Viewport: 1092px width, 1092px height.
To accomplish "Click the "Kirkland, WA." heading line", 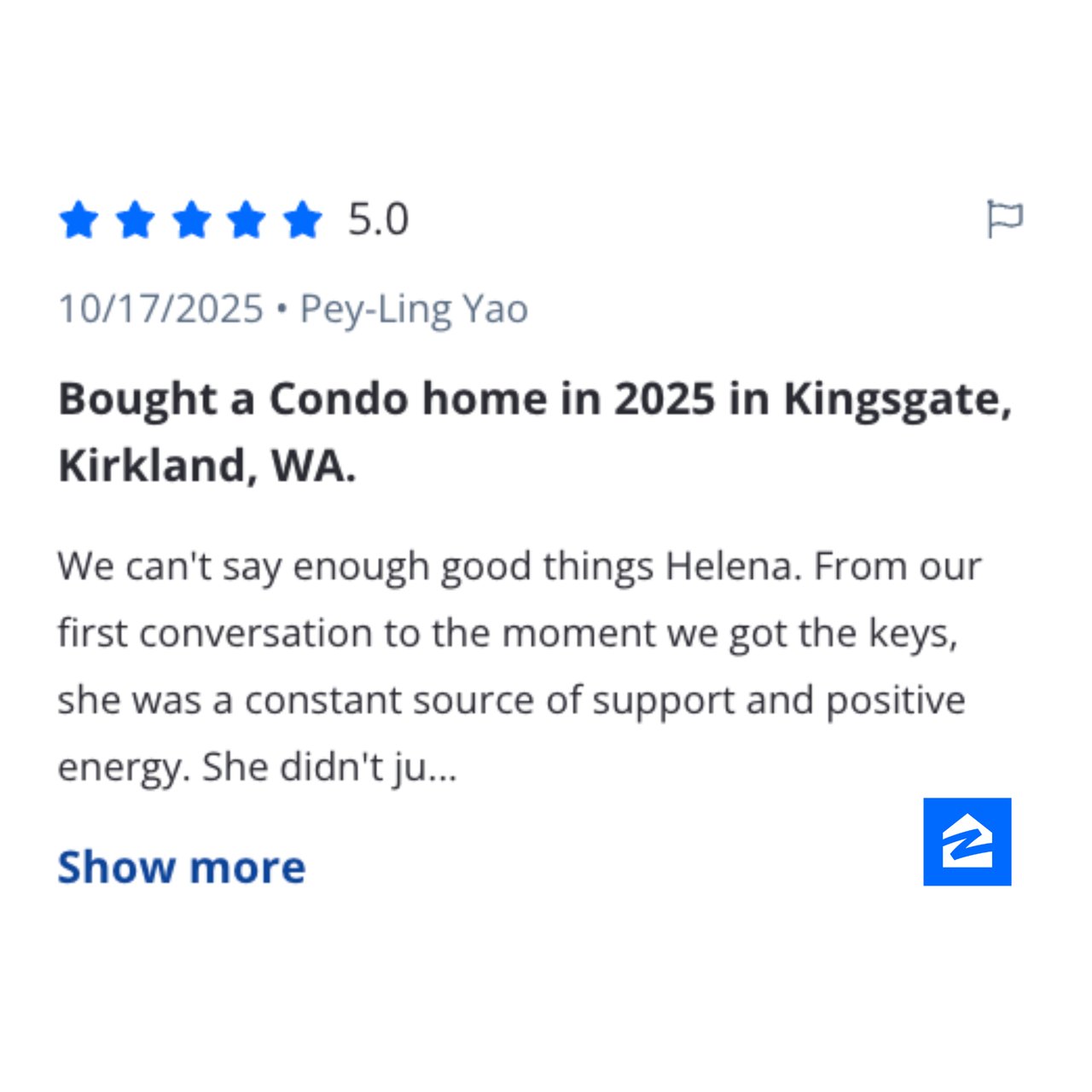I will click(206, 466).
